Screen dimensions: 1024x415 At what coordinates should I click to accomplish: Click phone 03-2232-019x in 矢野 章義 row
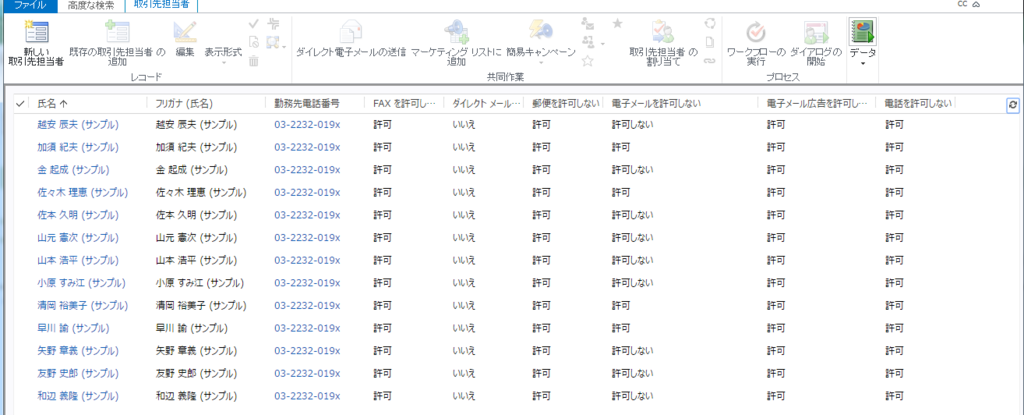307,351
